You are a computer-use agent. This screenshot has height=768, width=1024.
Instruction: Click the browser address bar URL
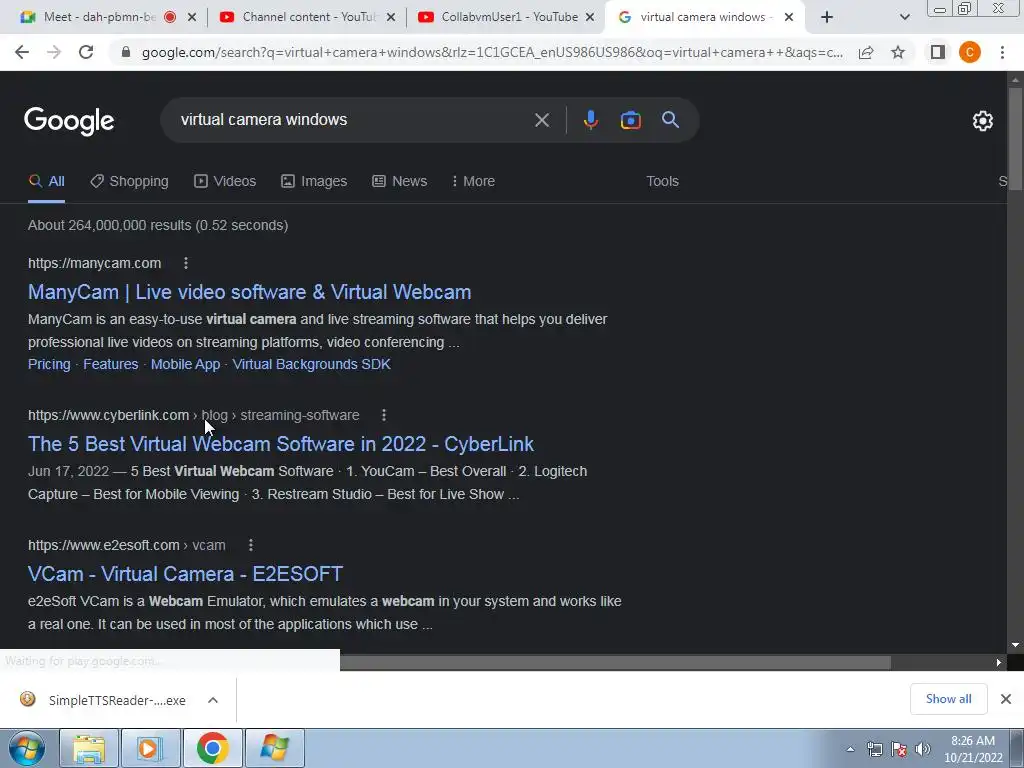(491, 52)
